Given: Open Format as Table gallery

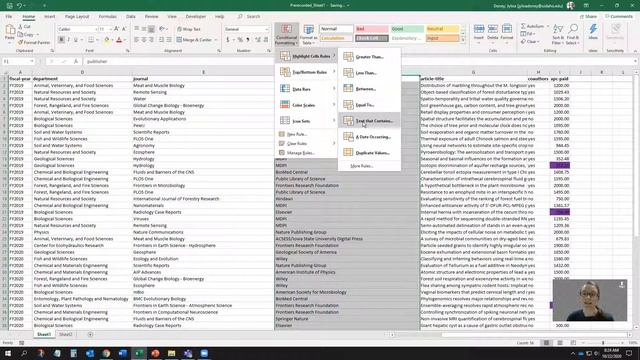Looking at the screenshot, I should tap(309, 34).
